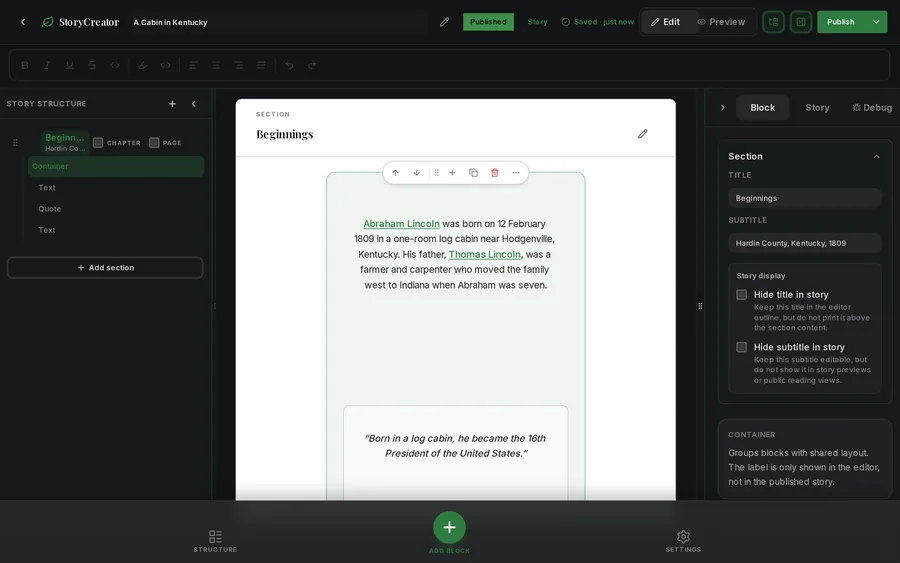Grab the Beginnings section drag handle in sidebar

[15, 142]
